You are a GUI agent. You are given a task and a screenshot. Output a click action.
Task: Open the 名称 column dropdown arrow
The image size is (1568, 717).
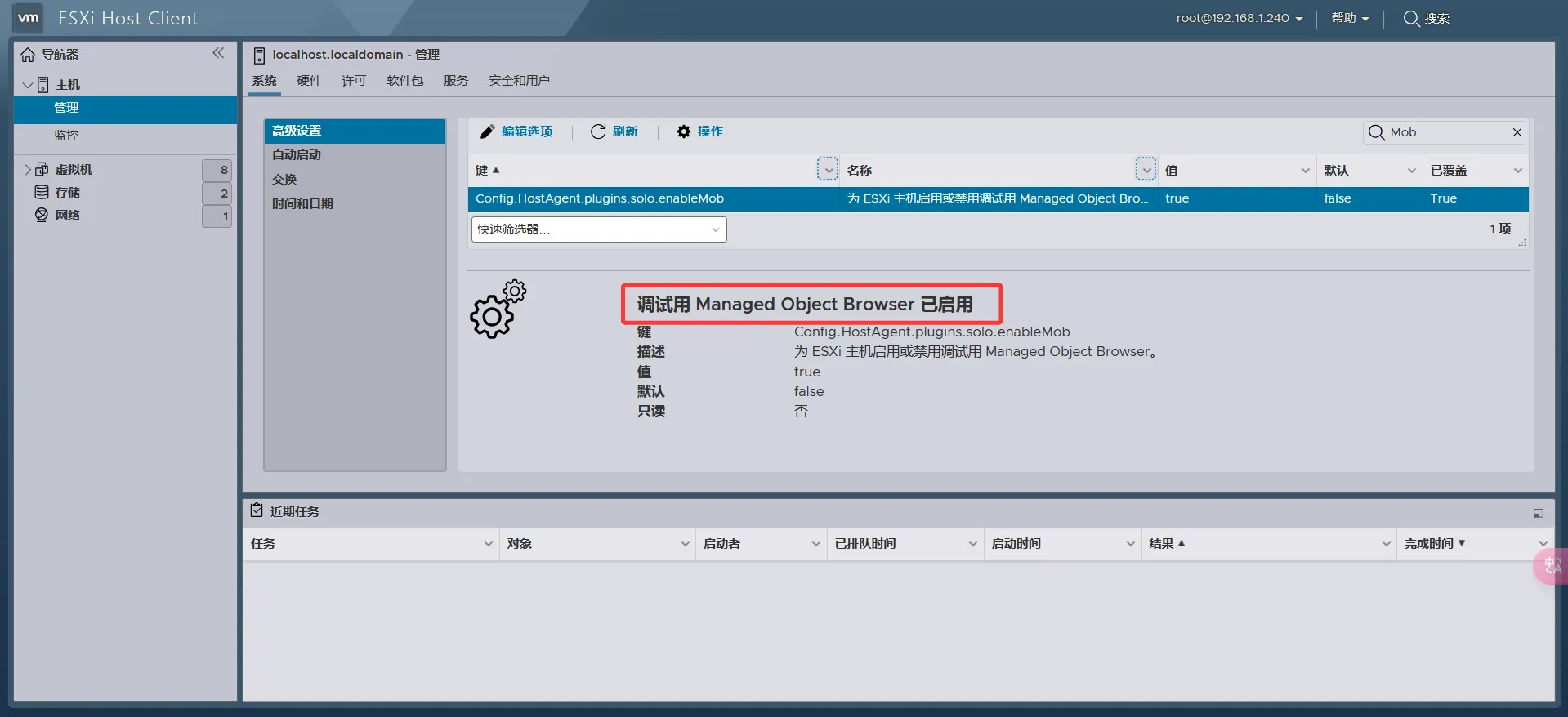point(1146,170)
